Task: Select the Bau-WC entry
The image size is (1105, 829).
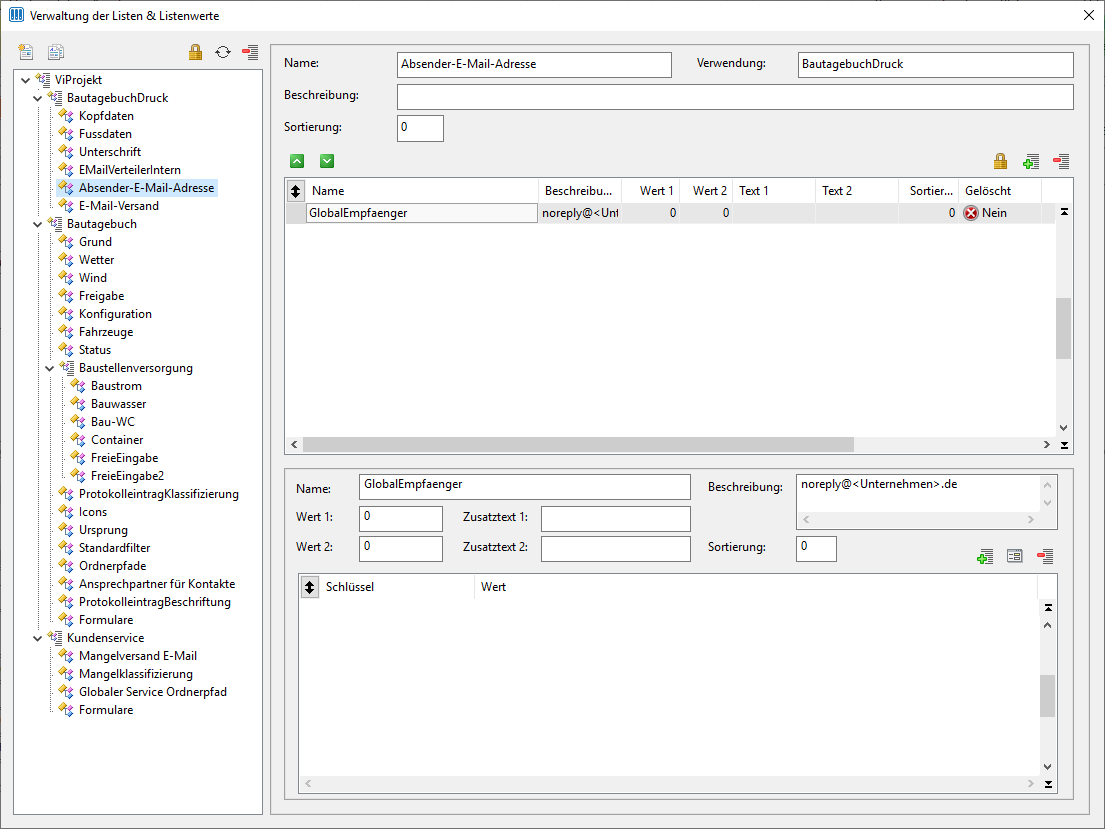Action: tap(113, 422)
